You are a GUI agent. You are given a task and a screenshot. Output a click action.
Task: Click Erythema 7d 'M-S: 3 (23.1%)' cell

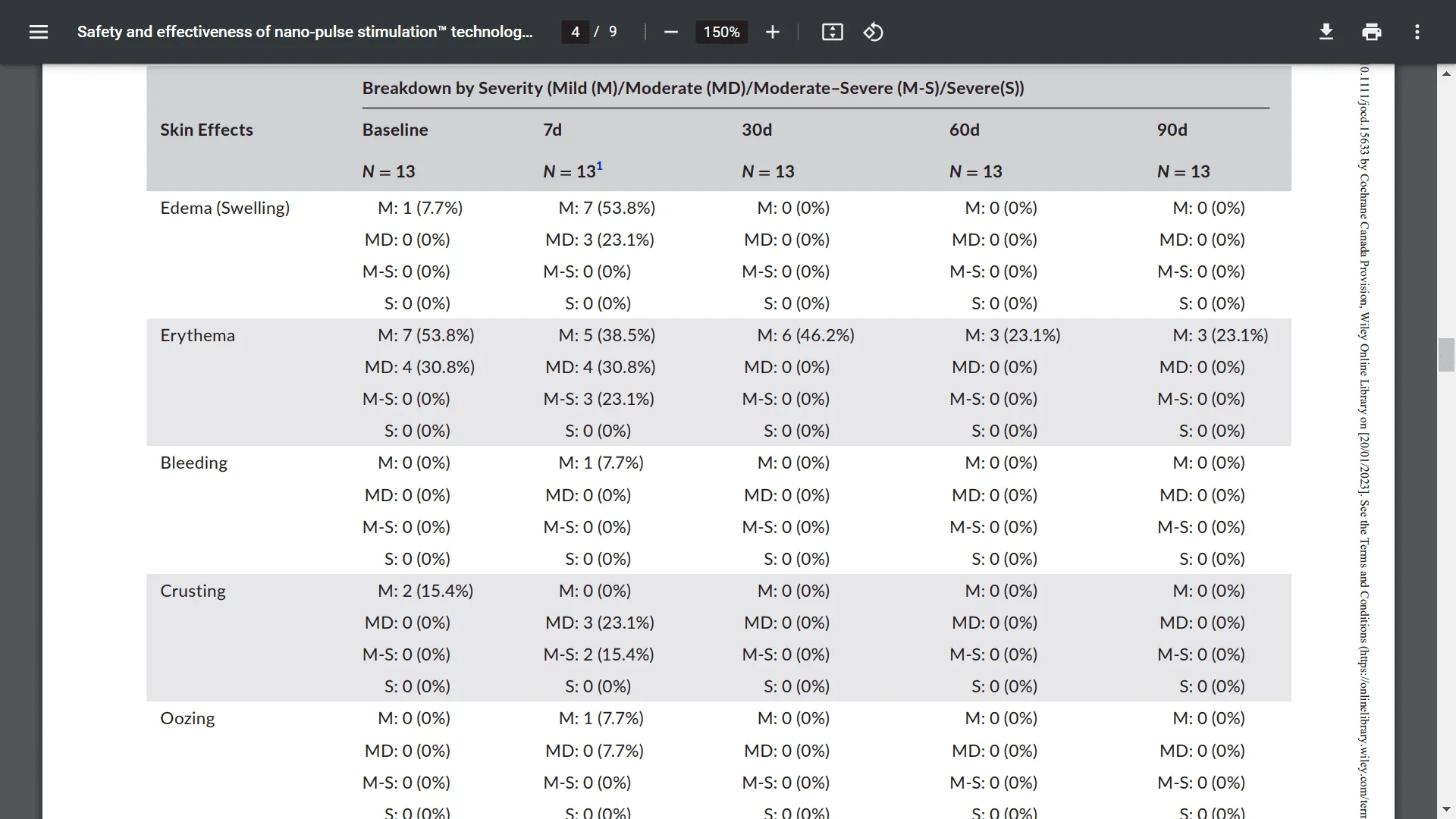[x=598, y=399]
